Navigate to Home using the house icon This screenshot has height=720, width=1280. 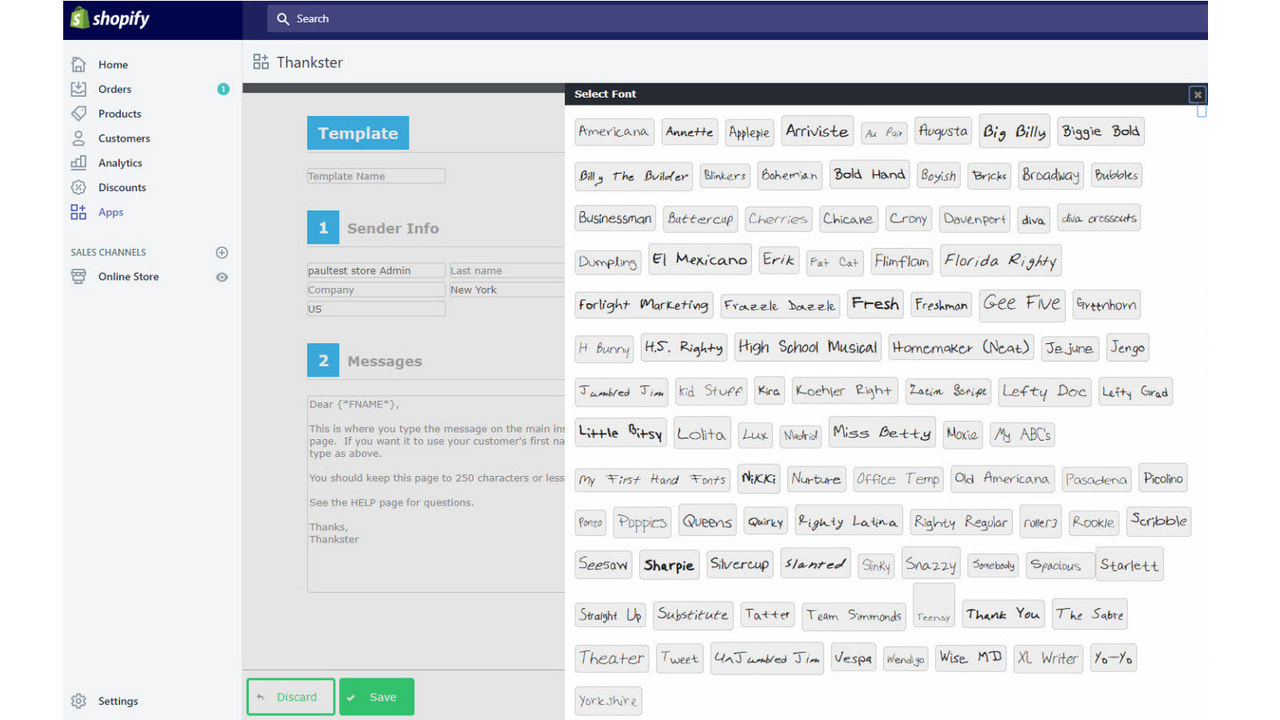(x=79, y=64)
